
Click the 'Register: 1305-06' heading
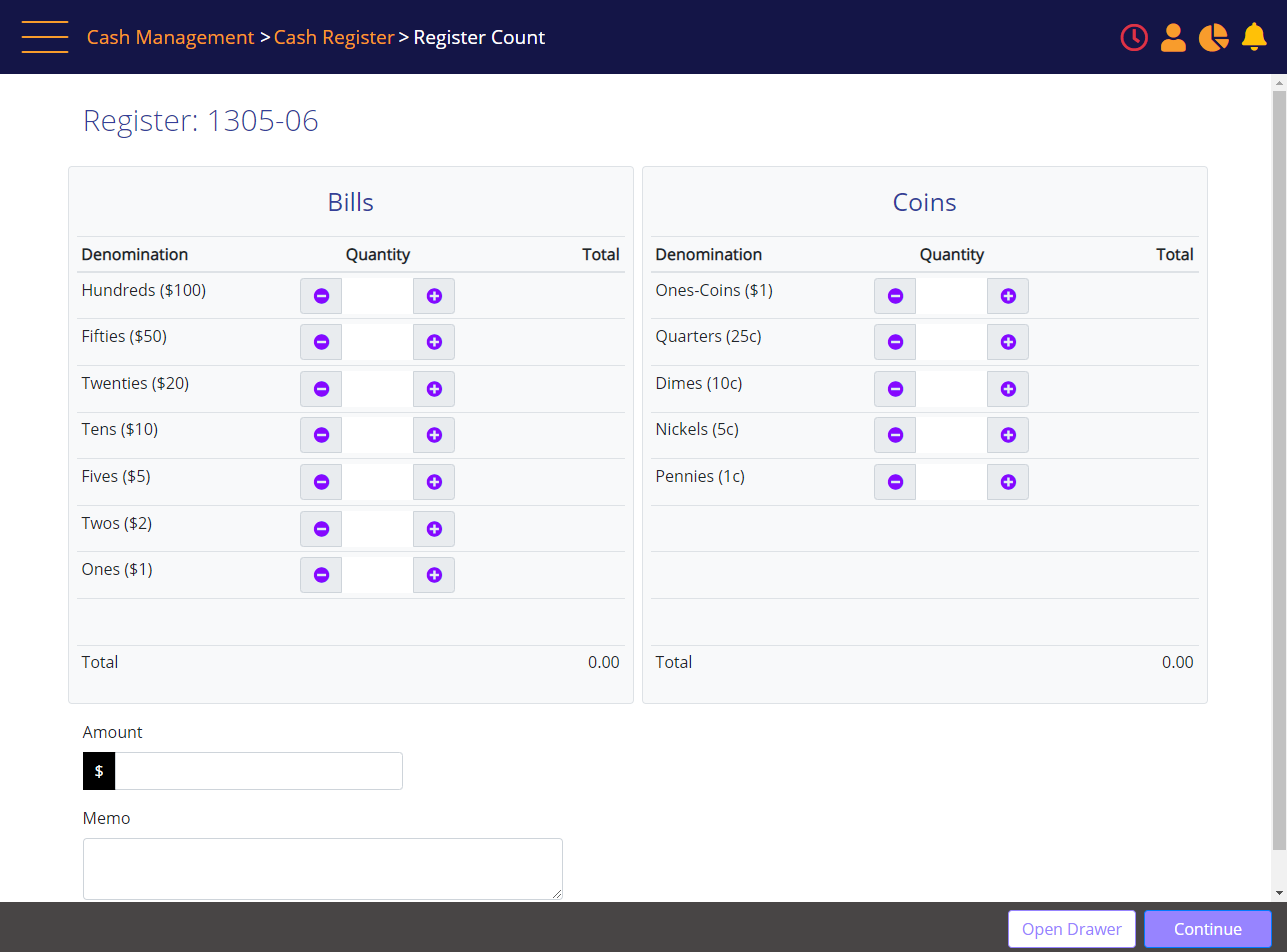coord(201,121)
